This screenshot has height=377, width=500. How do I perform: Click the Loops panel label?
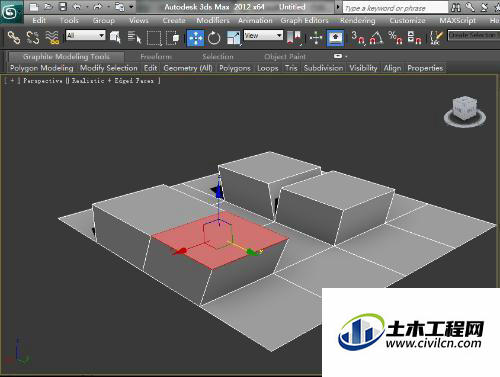pos(268,68)
